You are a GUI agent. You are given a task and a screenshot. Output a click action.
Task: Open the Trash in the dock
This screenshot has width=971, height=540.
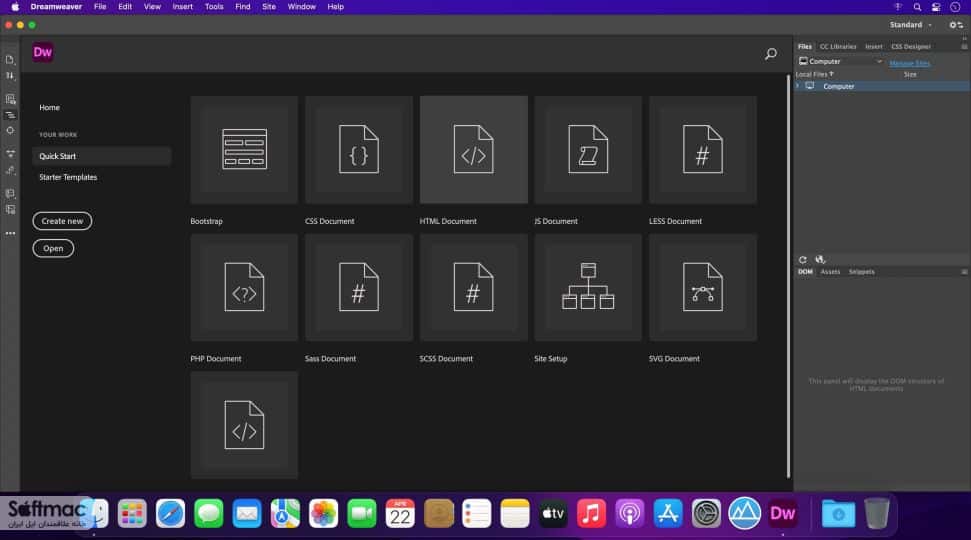click(x=877, y=513)
